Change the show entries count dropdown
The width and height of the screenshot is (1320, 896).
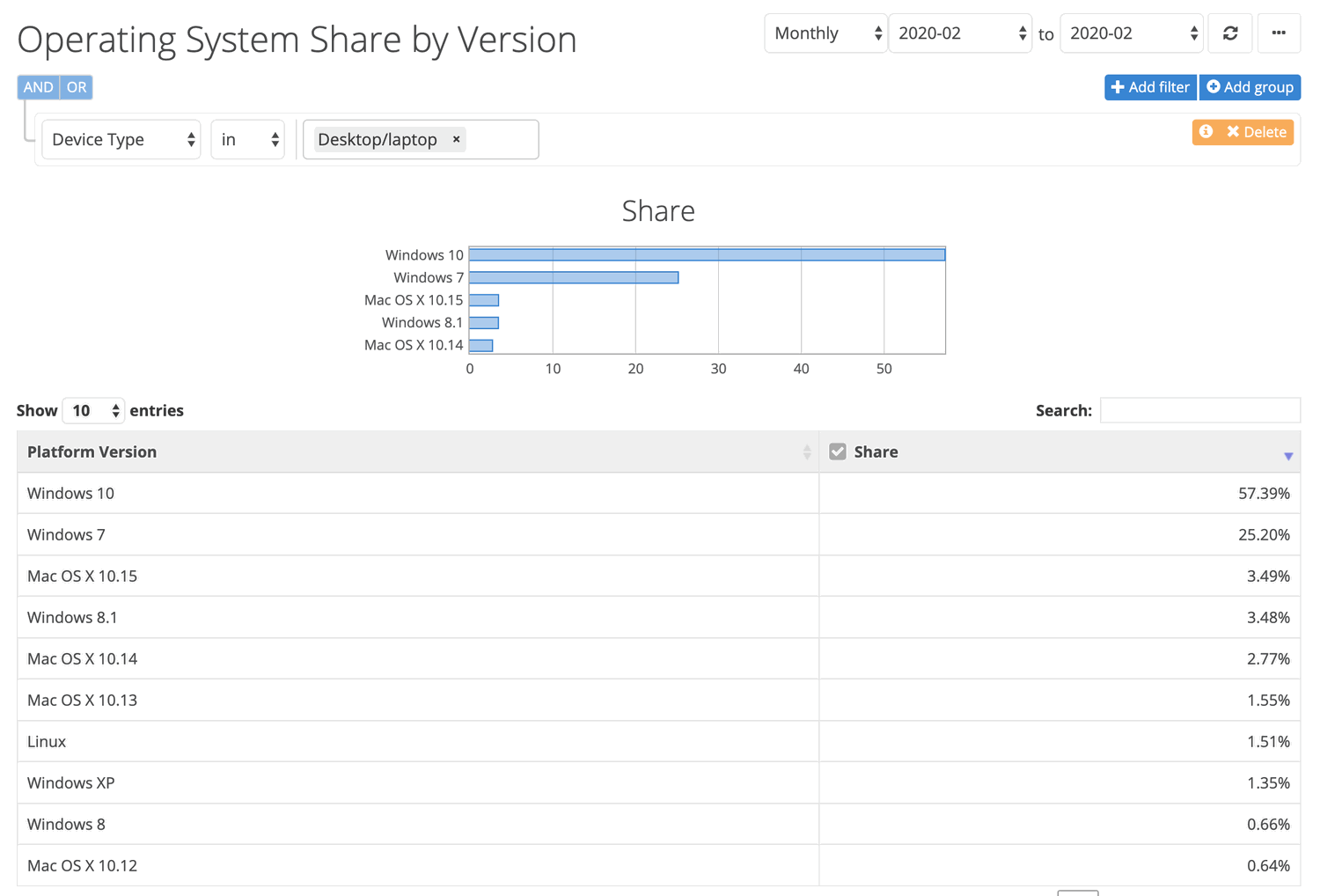click(x=93, y=411)
